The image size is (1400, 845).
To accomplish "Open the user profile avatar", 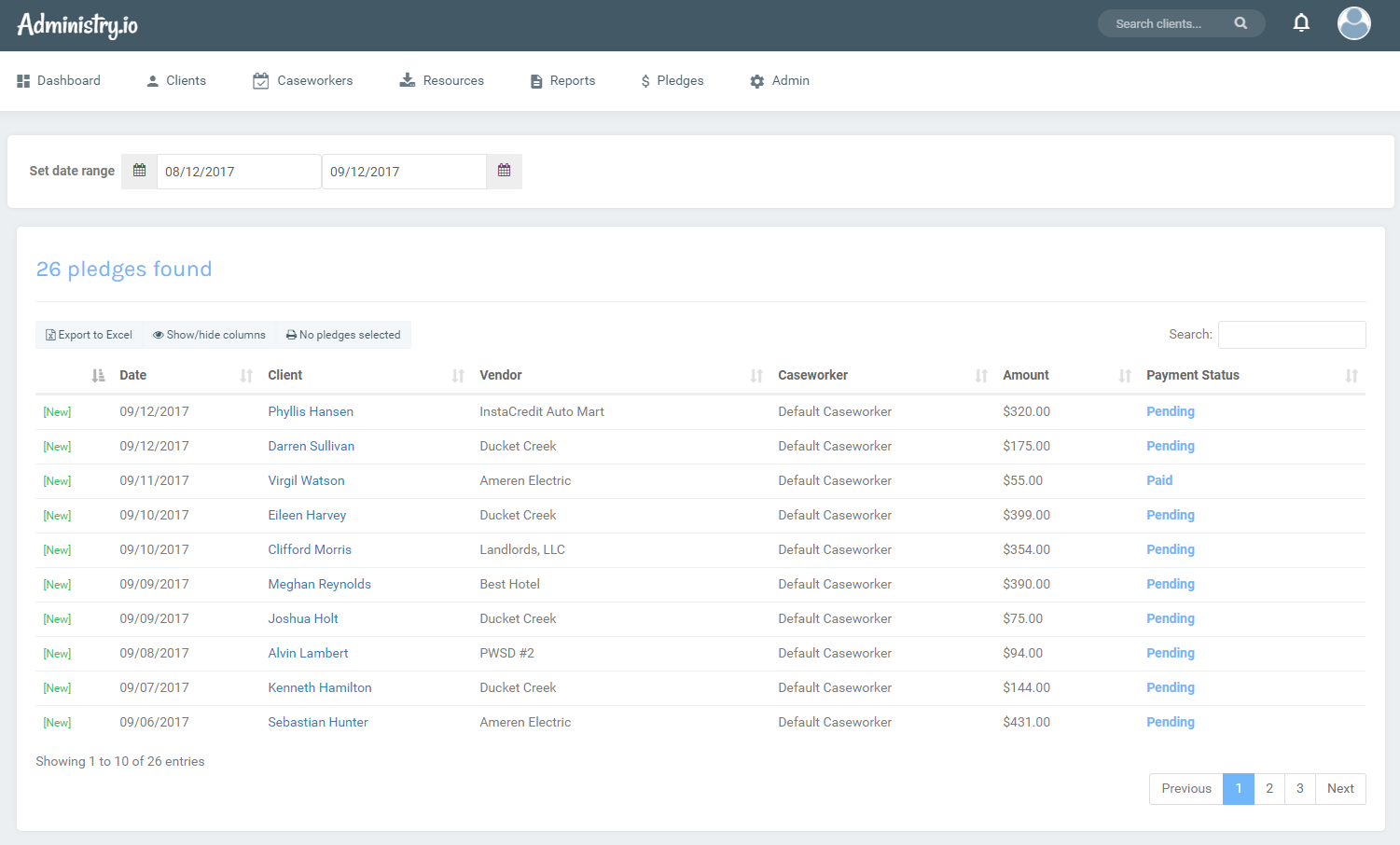I will coord(1353,23).
